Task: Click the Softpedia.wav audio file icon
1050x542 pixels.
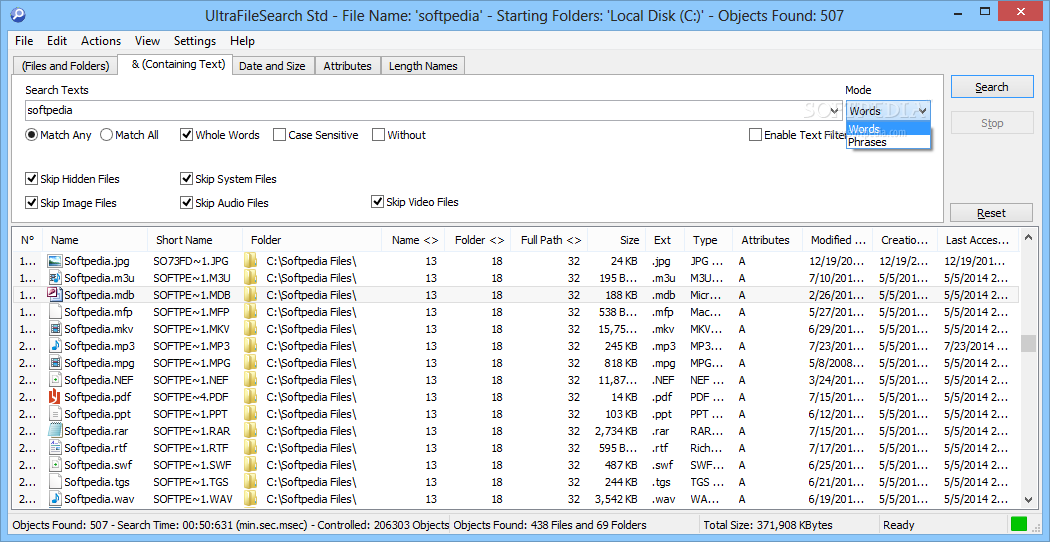Action: click(55, 498)
